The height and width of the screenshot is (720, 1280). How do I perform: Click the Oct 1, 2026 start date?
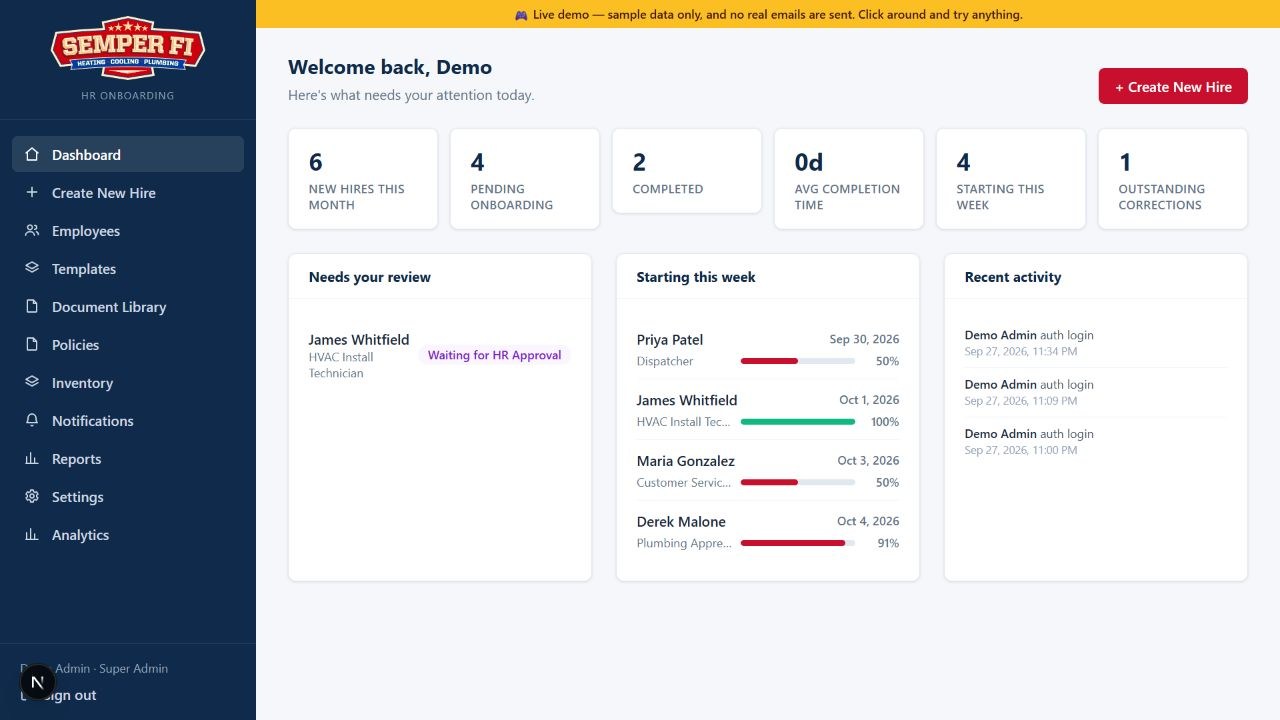tap(869, 400)
